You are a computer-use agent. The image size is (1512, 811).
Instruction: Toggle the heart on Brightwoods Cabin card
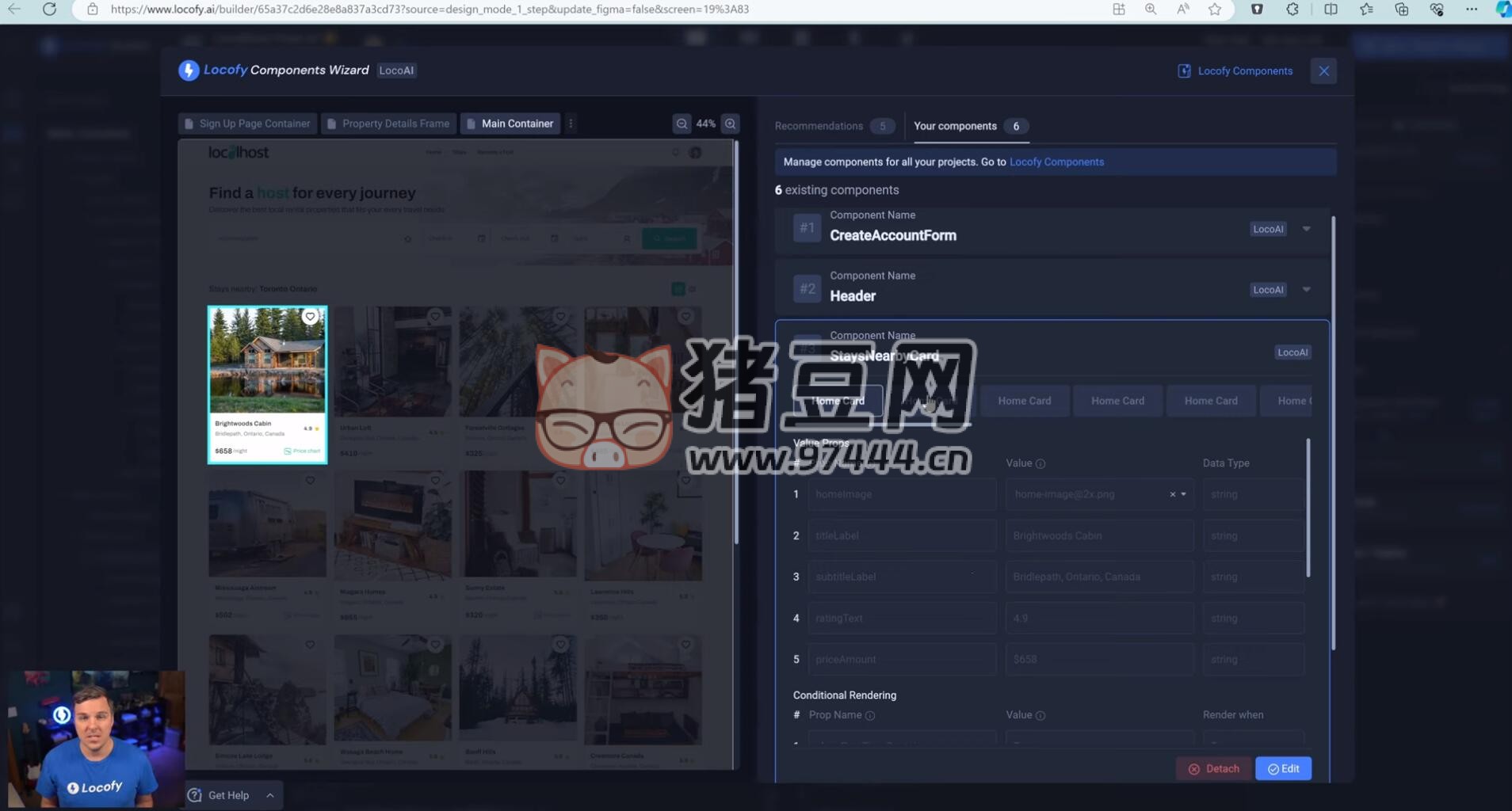pyautogui.click(x=310, y=316)
